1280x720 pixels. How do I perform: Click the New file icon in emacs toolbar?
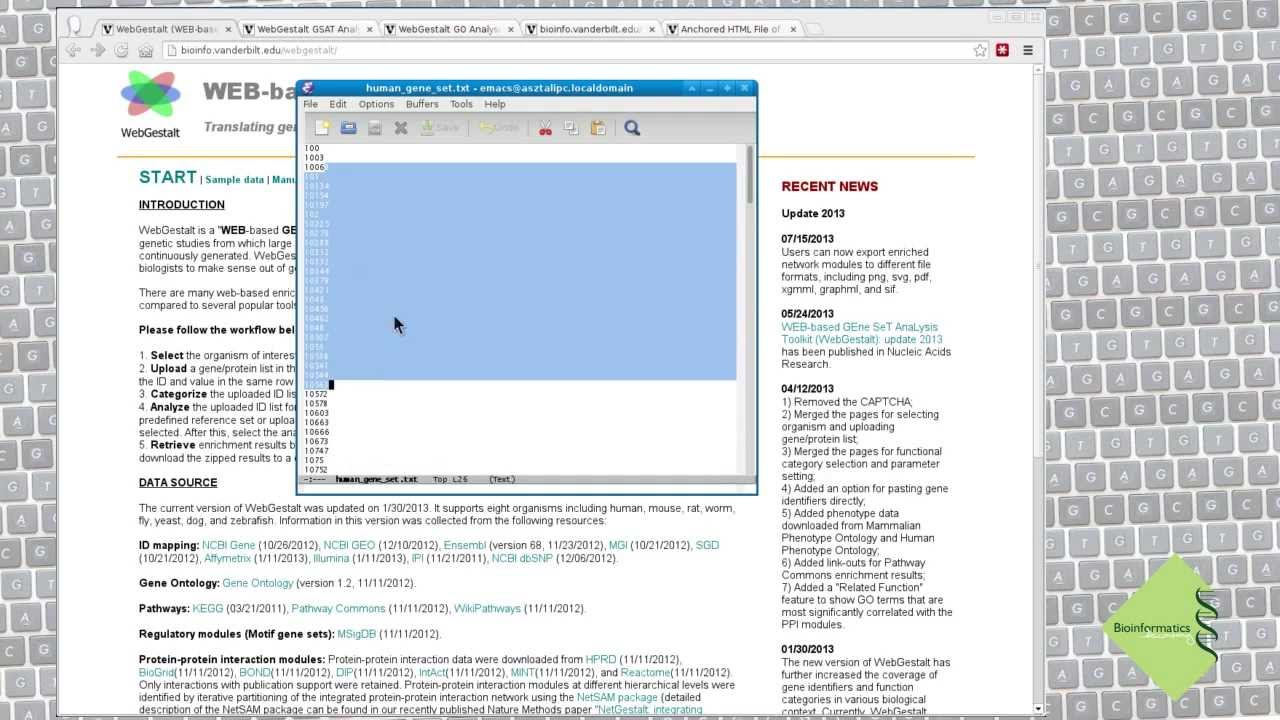322,128
